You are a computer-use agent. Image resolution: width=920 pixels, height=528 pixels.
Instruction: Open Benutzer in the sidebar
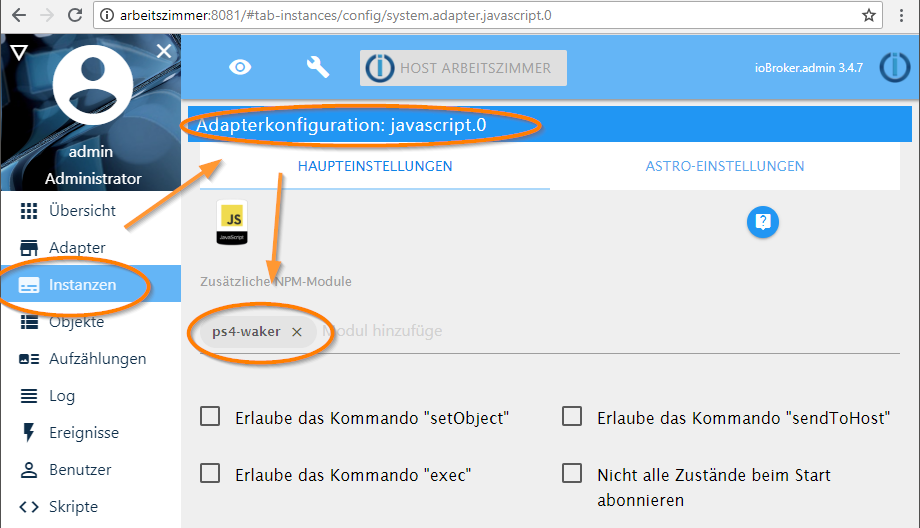[x=91, y=469]
